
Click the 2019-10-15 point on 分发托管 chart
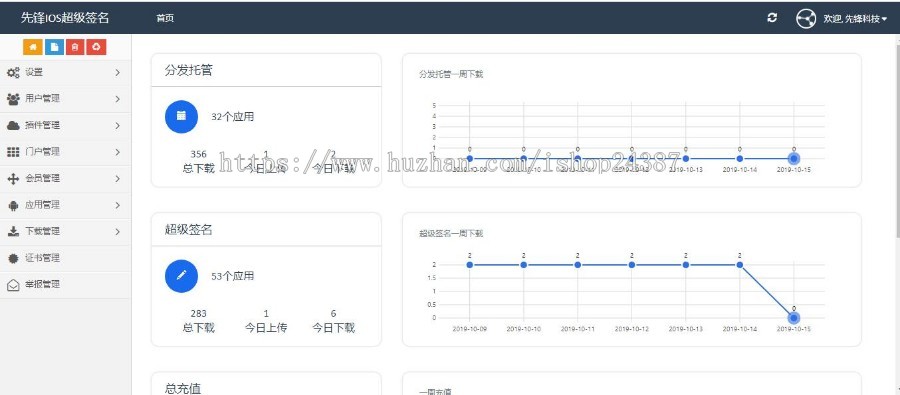(x=793, y=158)
